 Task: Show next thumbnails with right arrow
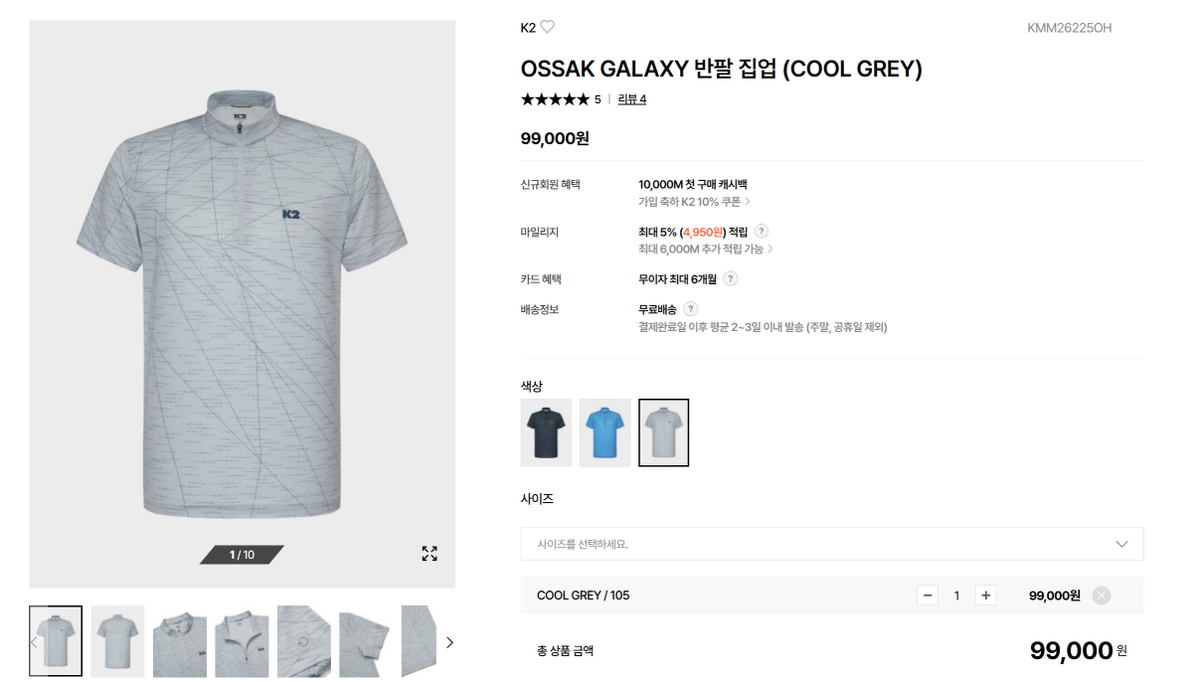click(450, 642)
